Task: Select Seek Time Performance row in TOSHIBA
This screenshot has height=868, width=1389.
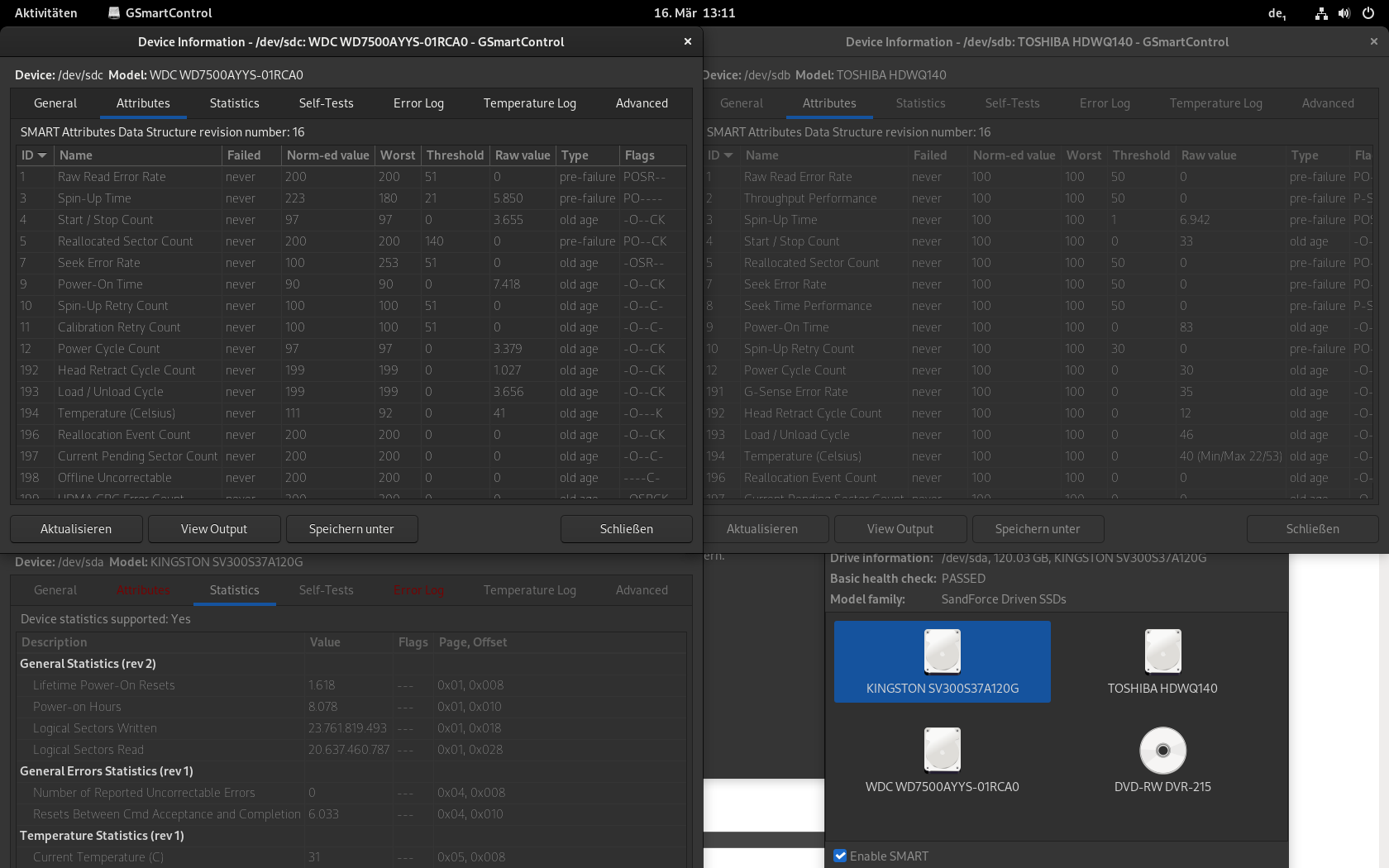Action: coord(1038,306)
